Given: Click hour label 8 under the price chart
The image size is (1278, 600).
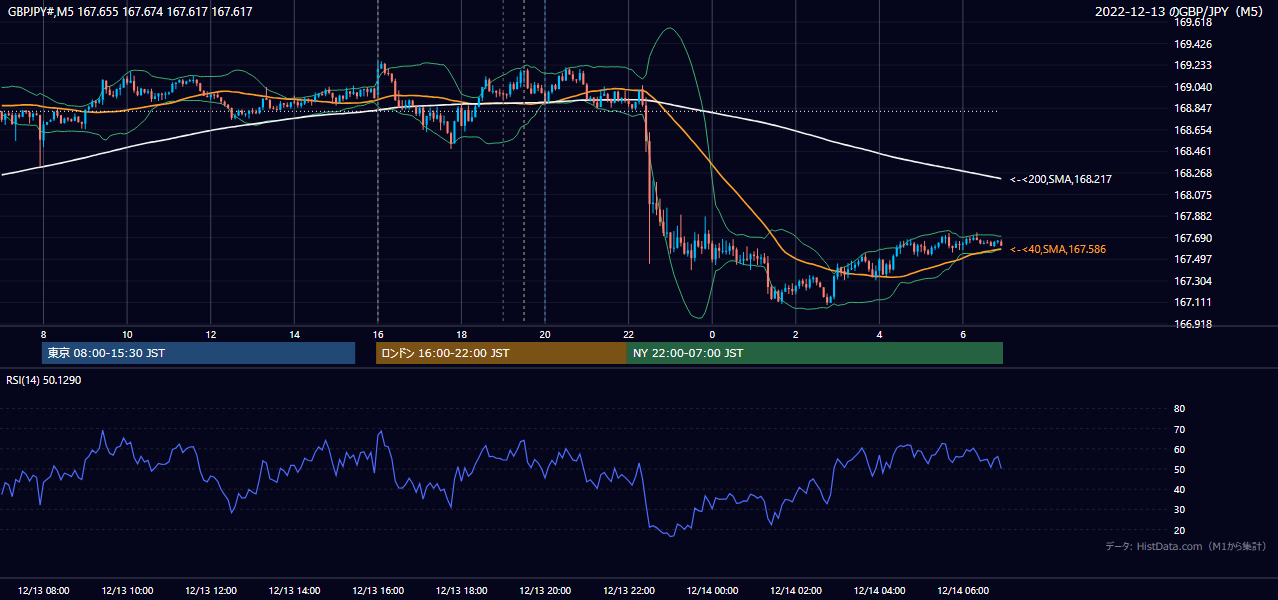Looking at the screenshot, I should [x=43, y=334].
